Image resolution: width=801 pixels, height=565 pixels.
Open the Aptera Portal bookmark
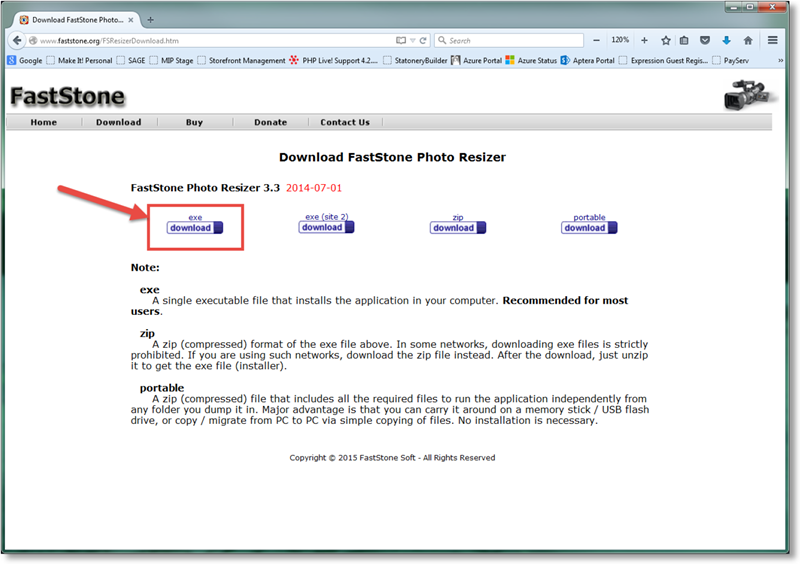(x=587, y=60)
